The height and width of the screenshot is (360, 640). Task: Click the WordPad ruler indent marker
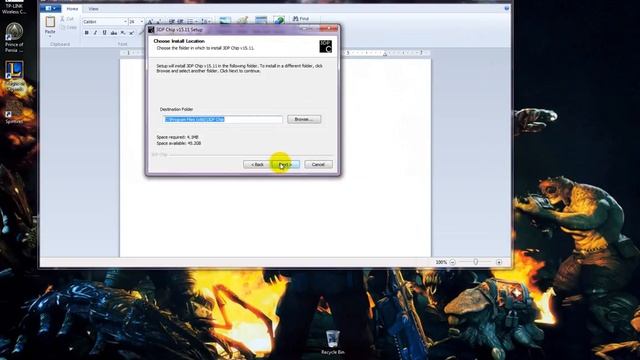(384, 53)
